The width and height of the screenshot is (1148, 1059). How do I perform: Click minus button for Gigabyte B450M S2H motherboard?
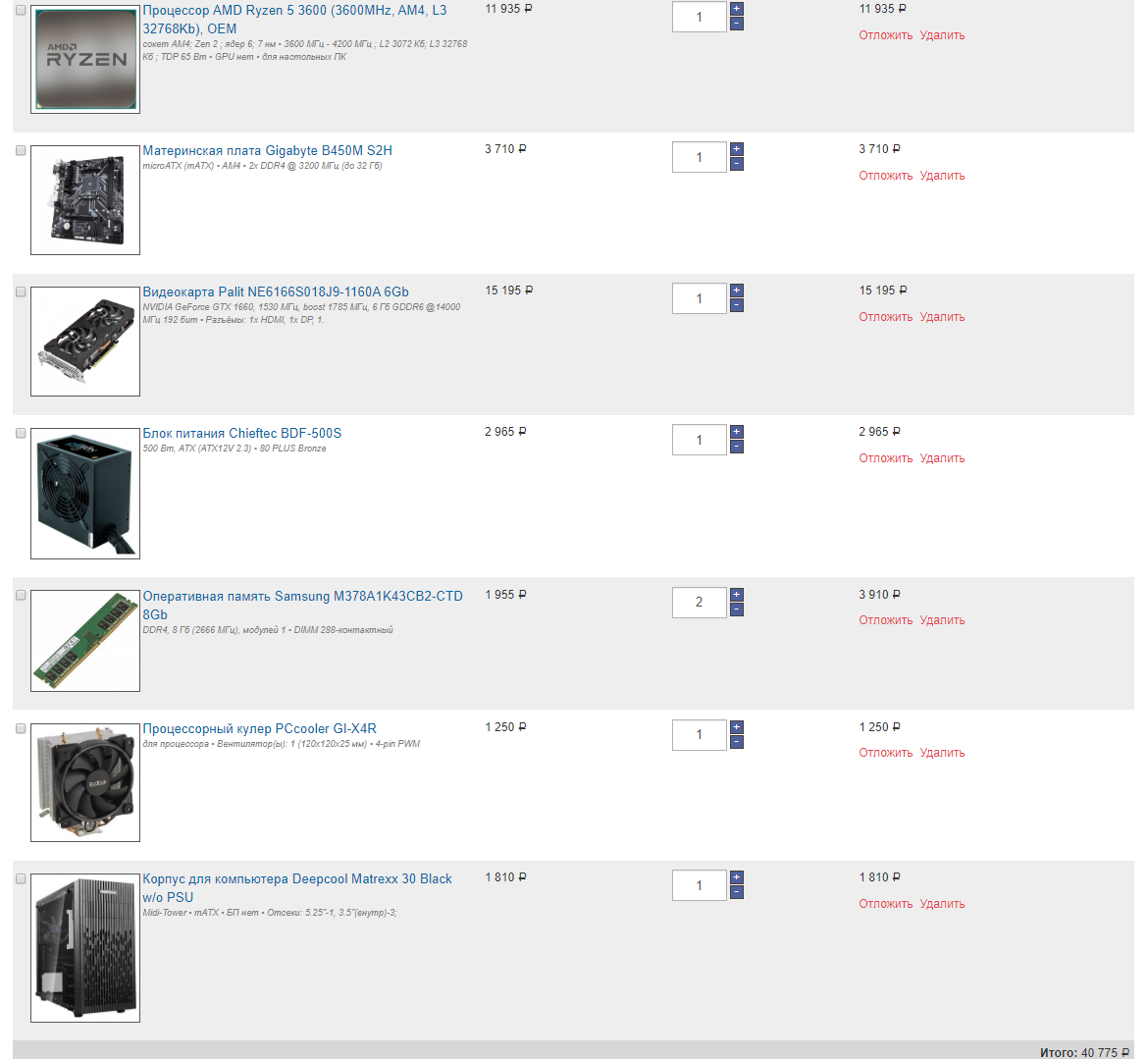click(737, 164)
